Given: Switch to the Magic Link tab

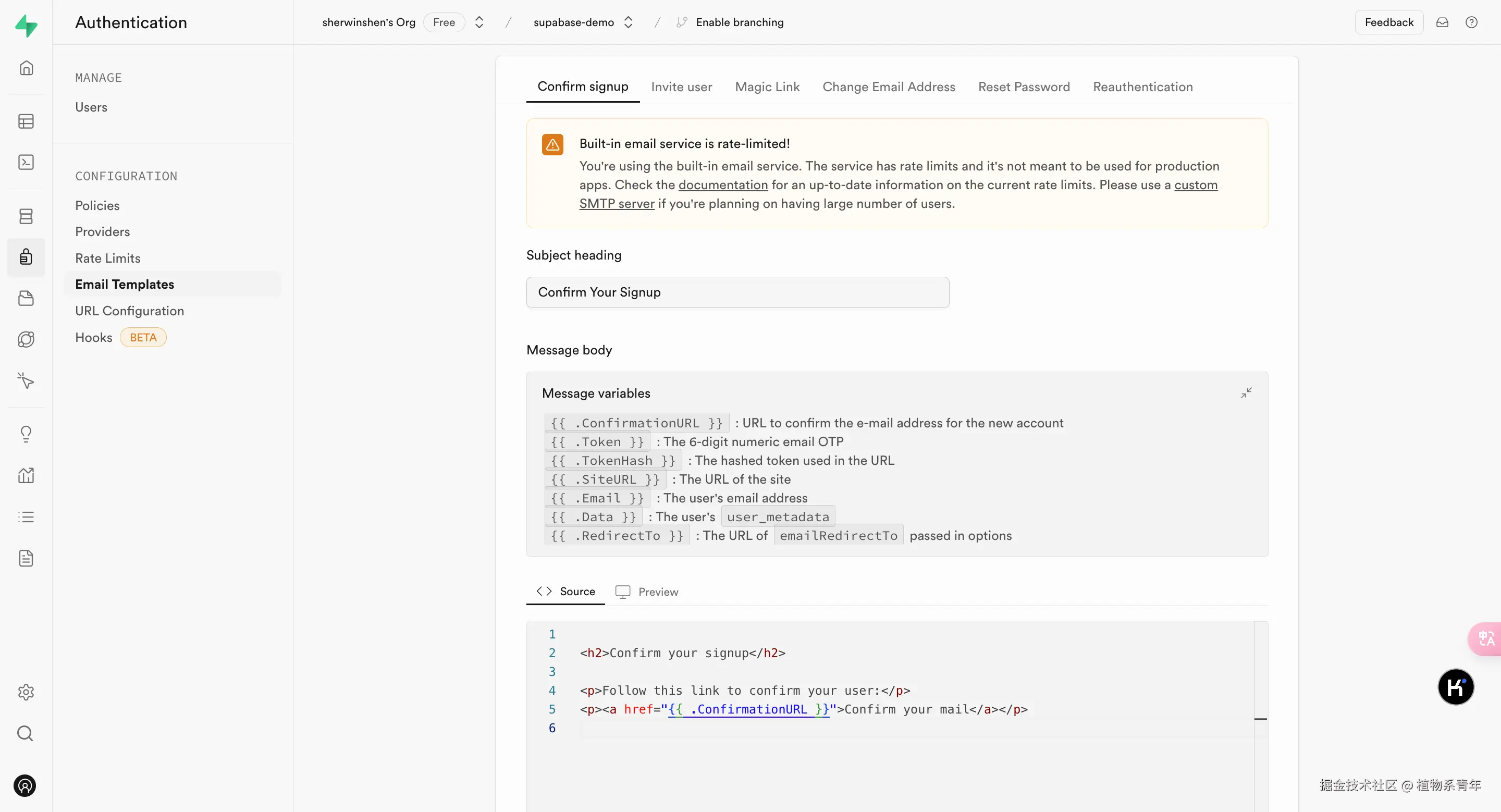Looking at the screenshot, I should (x=767, y=87).
